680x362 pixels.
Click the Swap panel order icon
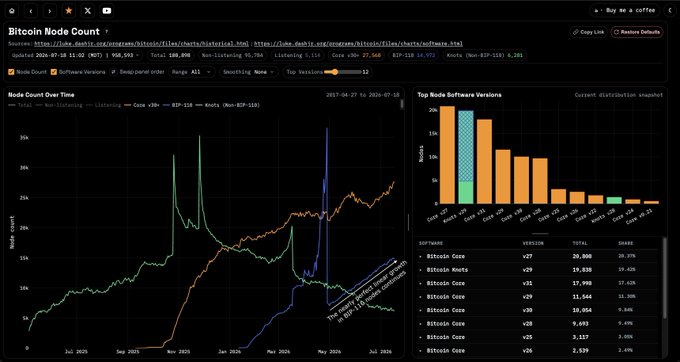click(x=114, y=72)
